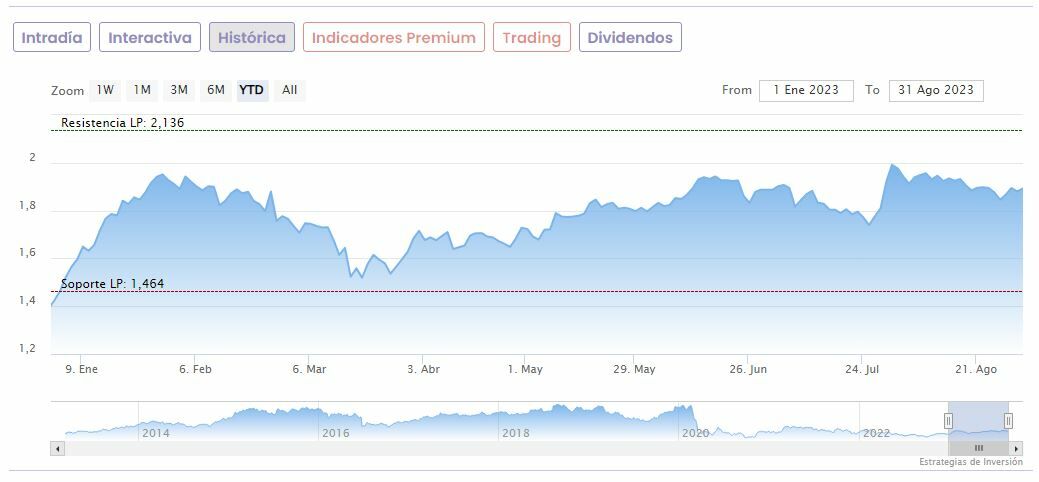Click the From date field
Screen dimensions: 1039x482
point(806,90)
